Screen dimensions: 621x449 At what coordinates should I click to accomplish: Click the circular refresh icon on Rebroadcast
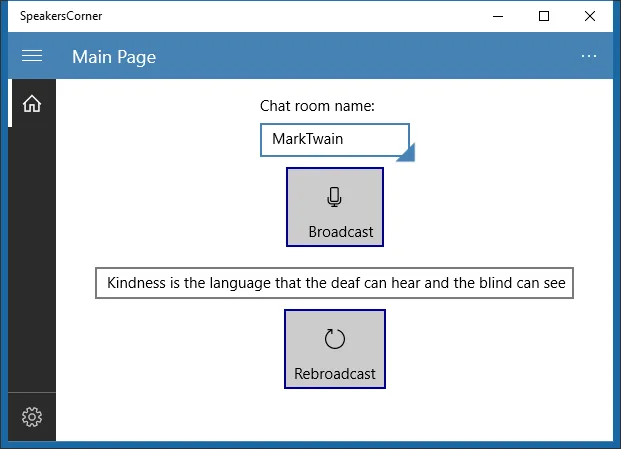click(x=335, y=339)
